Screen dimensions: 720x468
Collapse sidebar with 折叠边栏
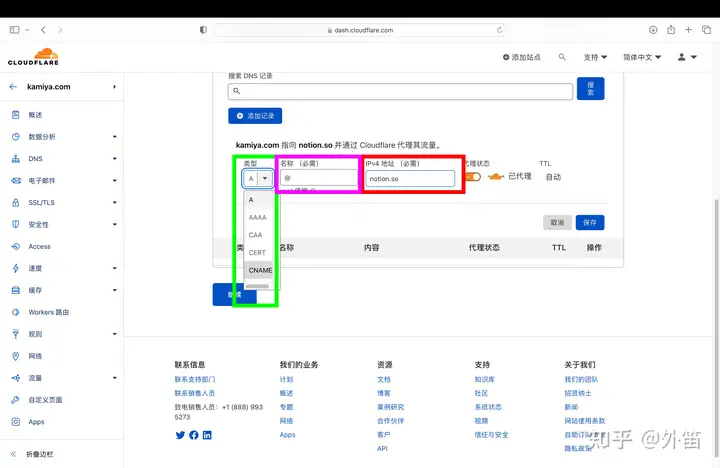[x=39, y=454]
